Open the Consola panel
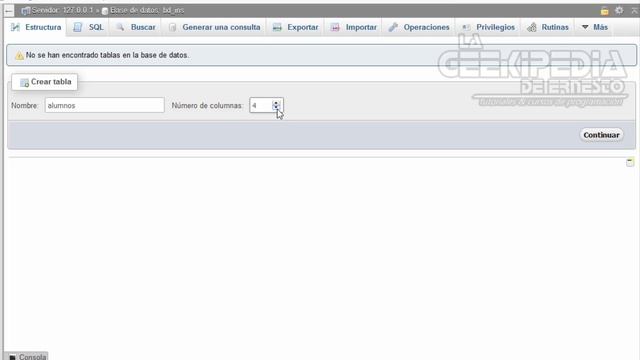The height and width of the screenshot is (360, 640). (27, 356)
